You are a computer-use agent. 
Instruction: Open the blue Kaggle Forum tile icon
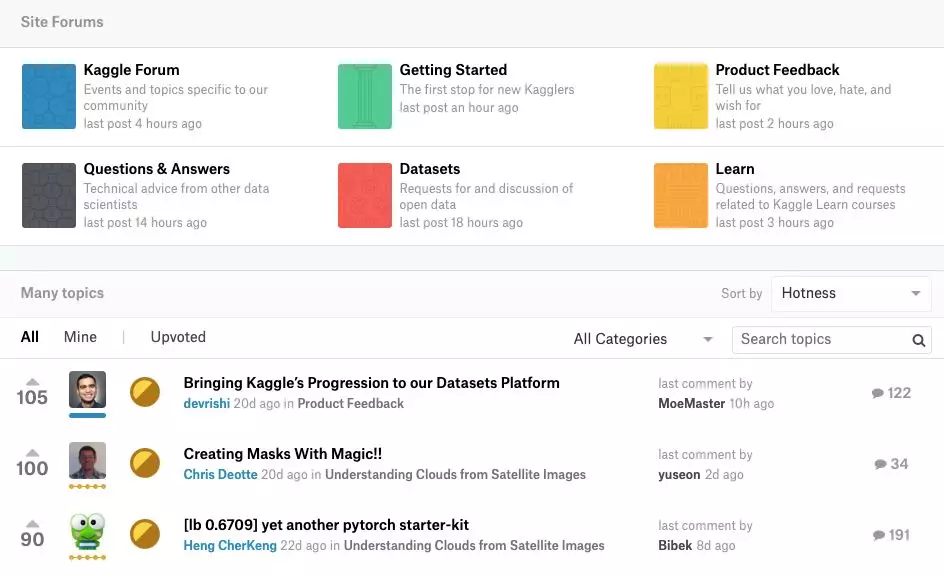[49, 96]
